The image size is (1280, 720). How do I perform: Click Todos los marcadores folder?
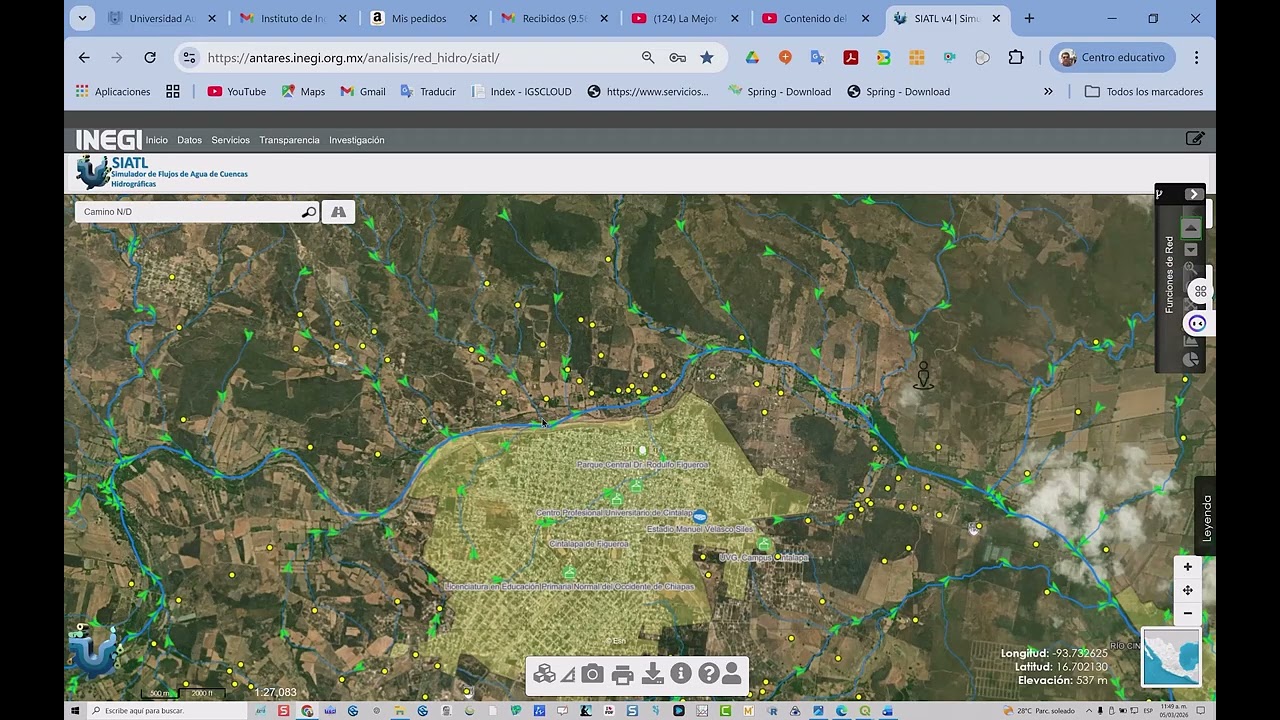(x=1144, y=92)
